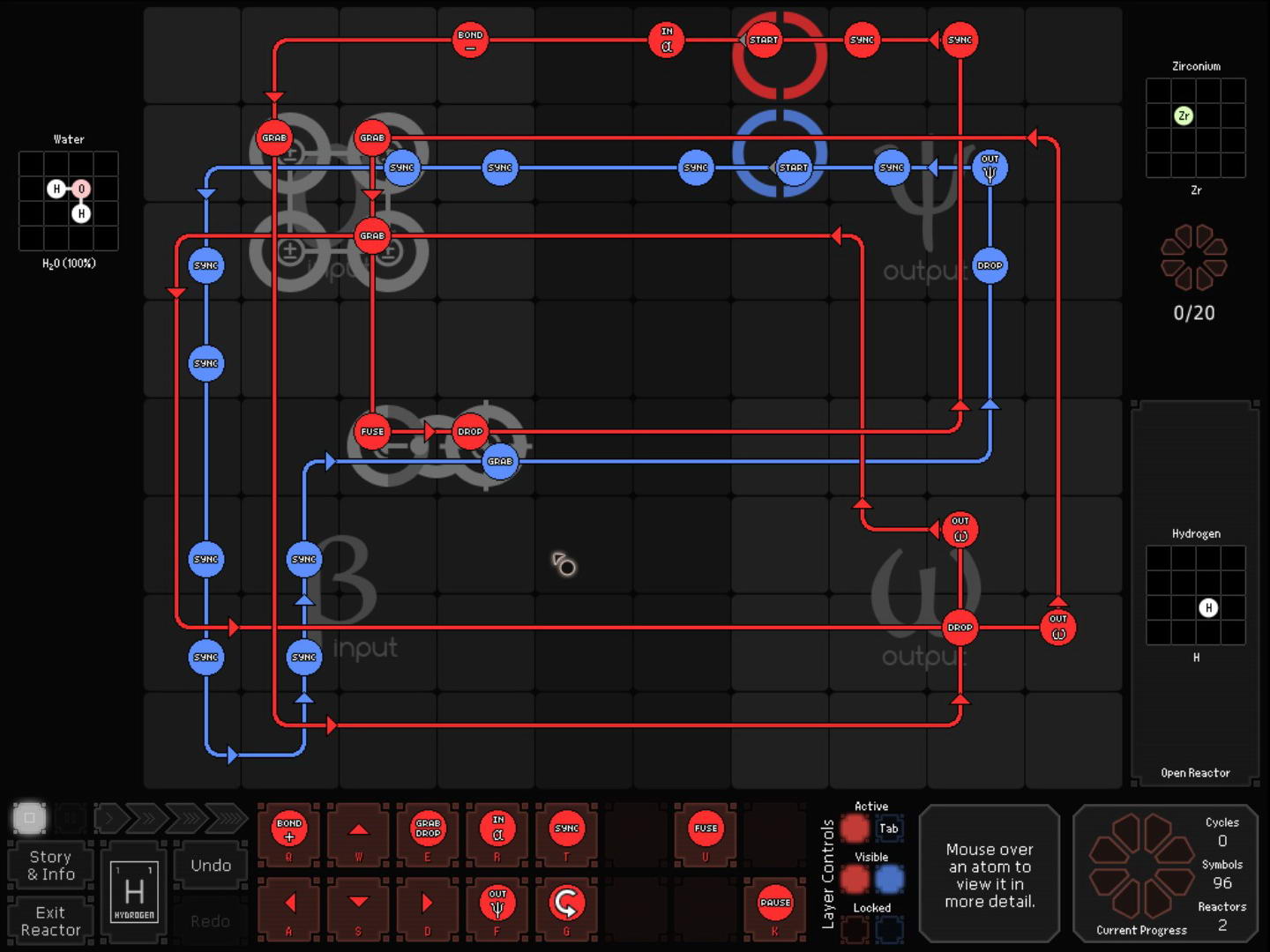Toggle red layer visibility
This screenshot has width=1270, height=952.
click(x=855, y=879)
